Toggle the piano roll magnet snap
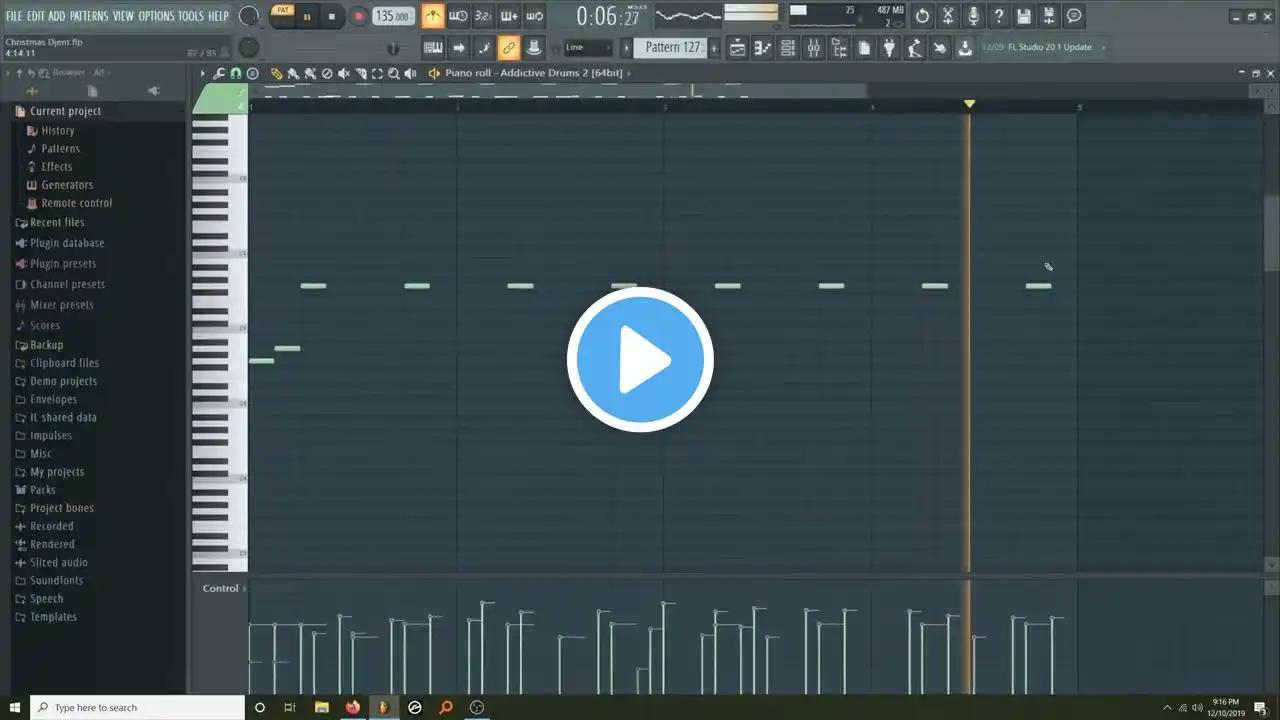The image size is (1280, 720). (235, 73)
